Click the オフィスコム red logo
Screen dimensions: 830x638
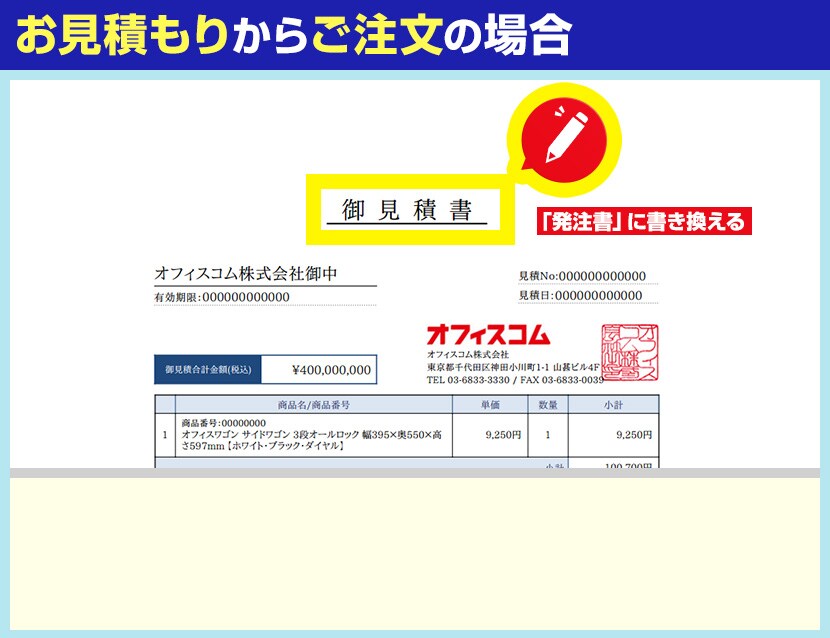(x=488, y=335)
